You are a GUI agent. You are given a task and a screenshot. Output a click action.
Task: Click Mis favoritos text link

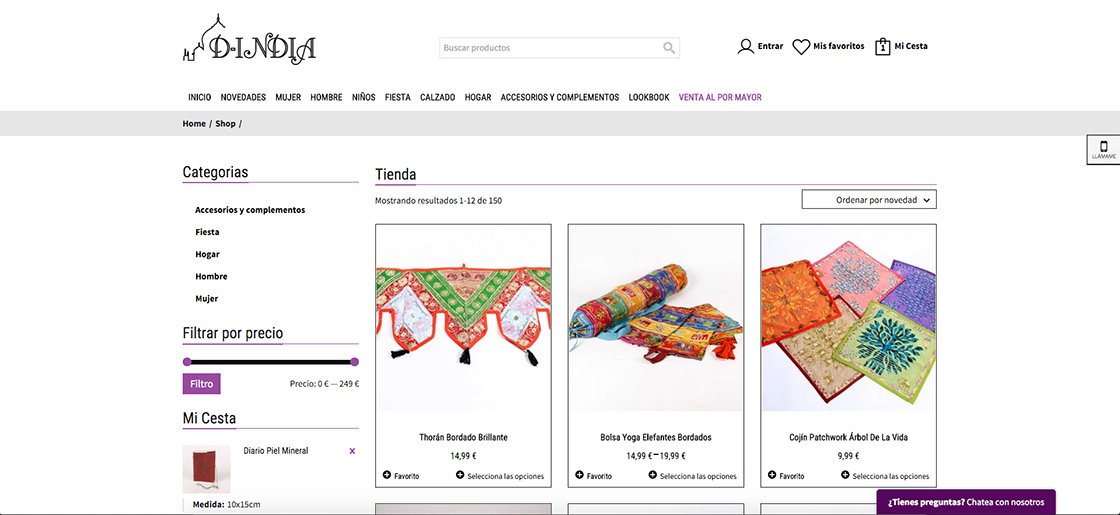tap(839, 46)
